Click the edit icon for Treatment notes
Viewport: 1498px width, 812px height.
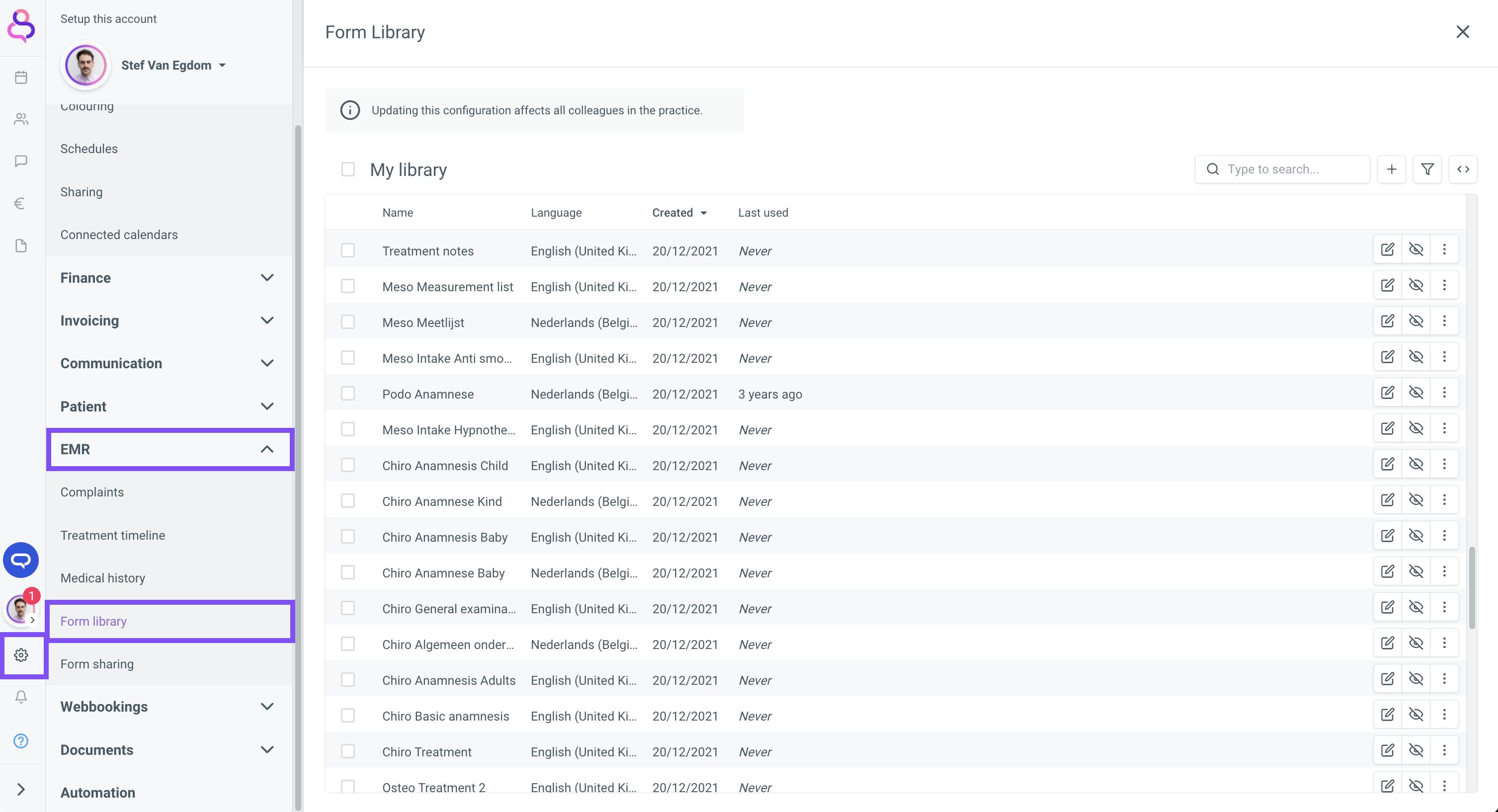coord(1388,249)
